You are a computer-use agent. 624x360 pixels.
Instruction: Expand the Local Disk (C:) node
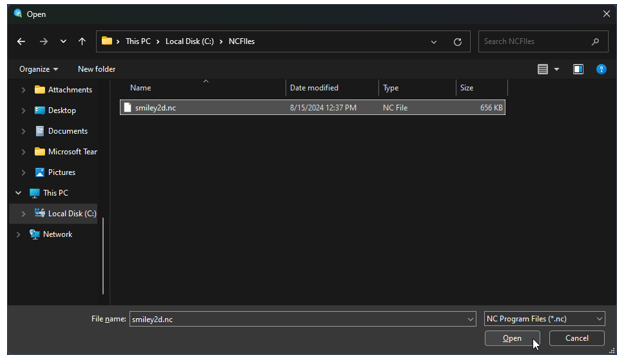pyautogui.click(x=23, y=214)
